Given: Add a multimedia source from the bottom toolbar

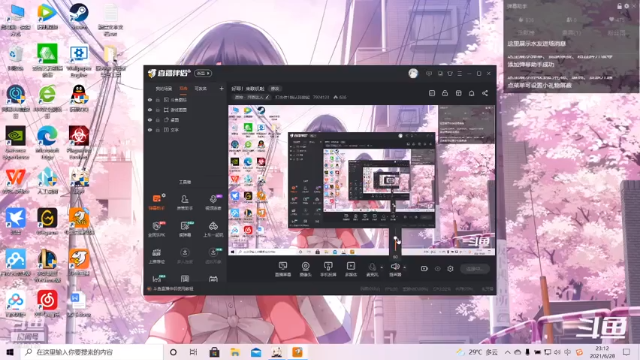Looking at the screenshot, I should (x=351, y=269).
